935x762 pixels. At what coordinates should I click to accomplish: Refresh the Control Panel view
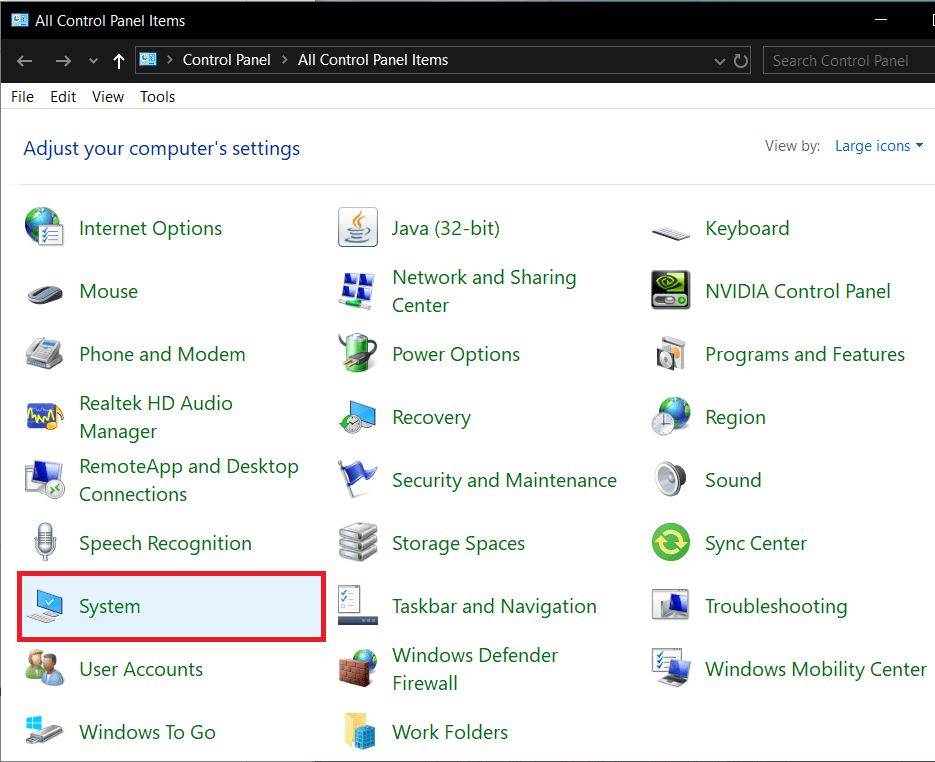point(741,61)
